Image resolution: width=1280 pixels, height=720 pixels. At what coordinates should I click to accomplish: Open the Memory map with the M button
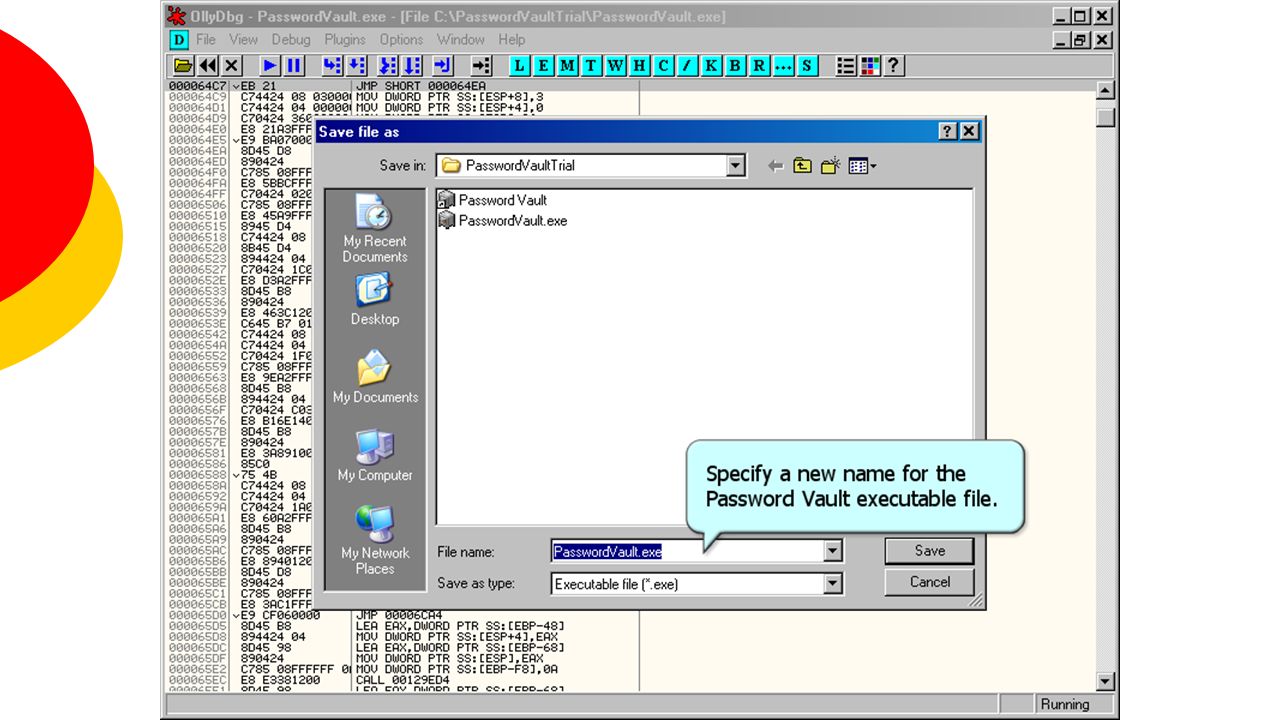(567, 66)
